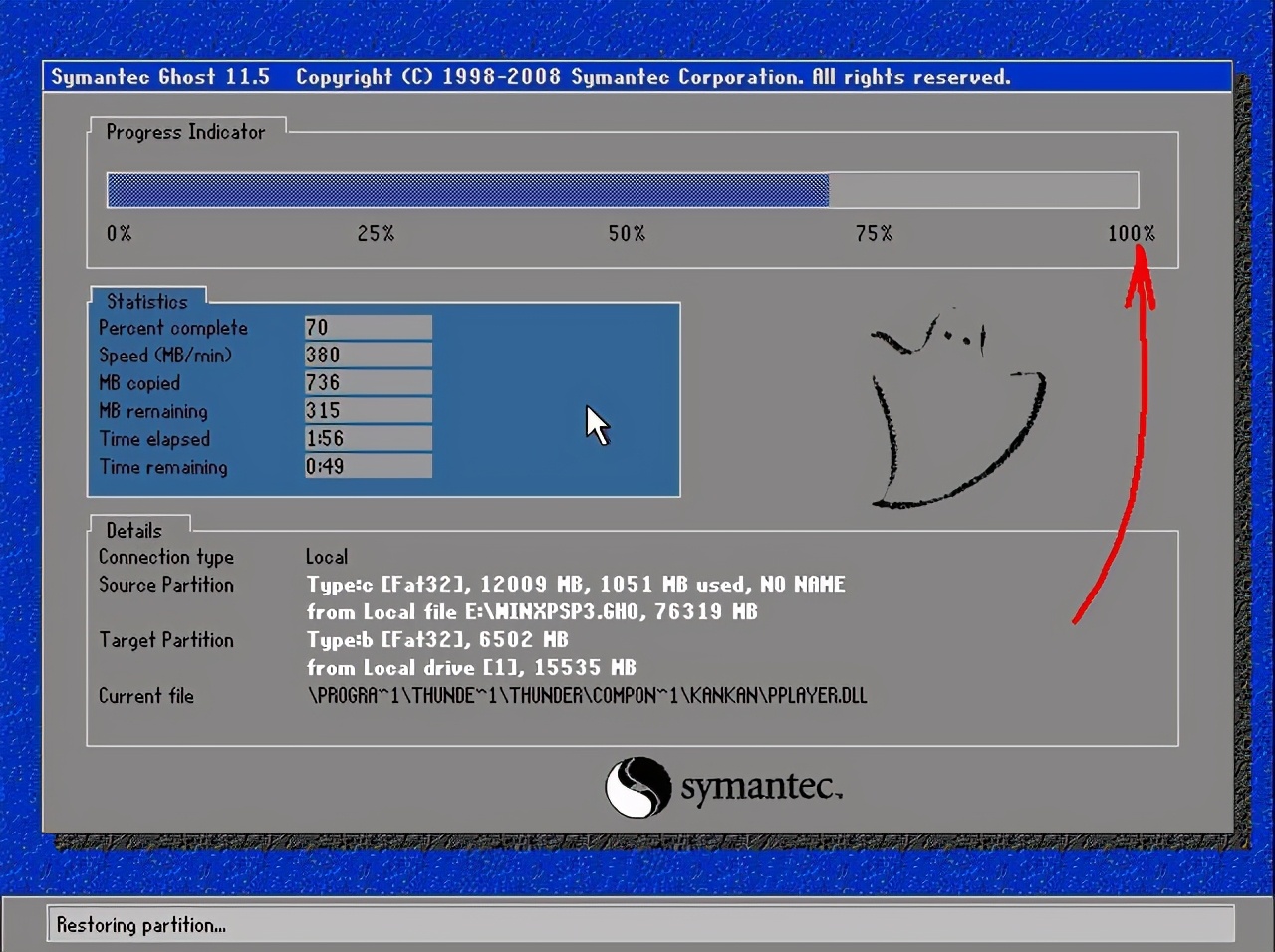
Task: Click the Details section label
Action: (132, 530)
